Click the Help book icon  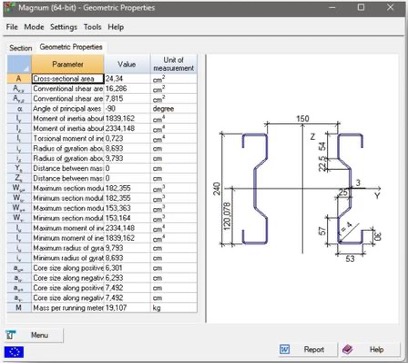click(x=348, y=349)
